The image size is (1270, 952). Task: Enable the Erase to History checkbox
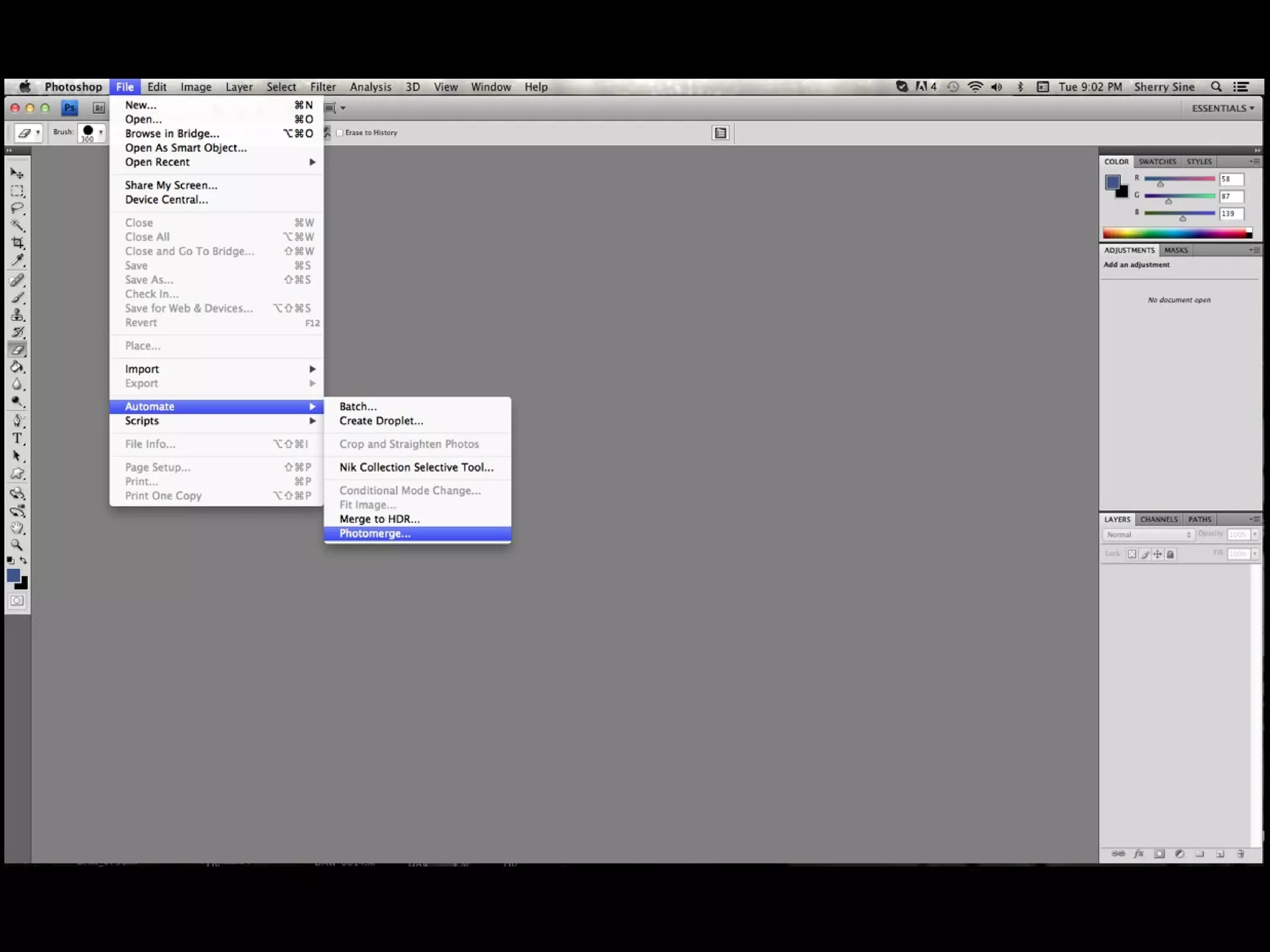click(x=340, y=133)
